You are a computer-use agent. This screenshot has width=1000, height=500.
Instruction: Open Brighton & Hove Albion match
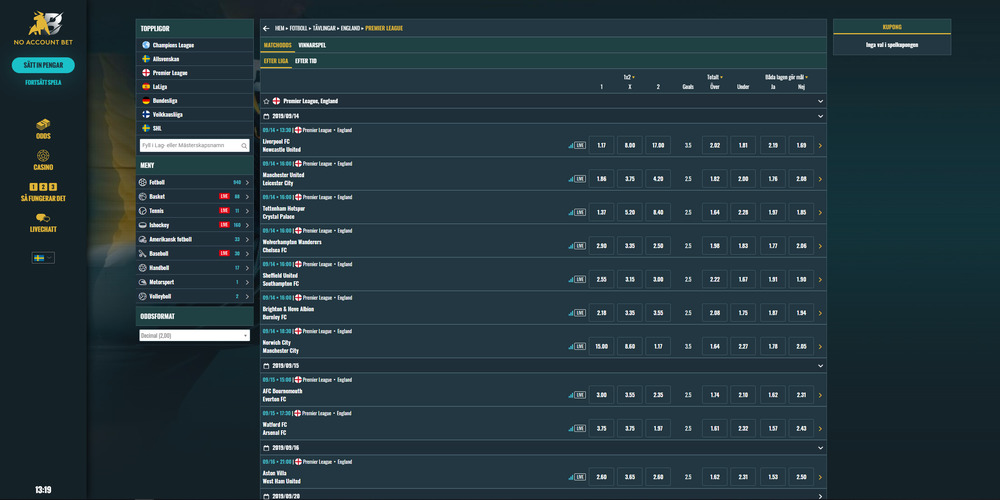click(x=288, y=312)
